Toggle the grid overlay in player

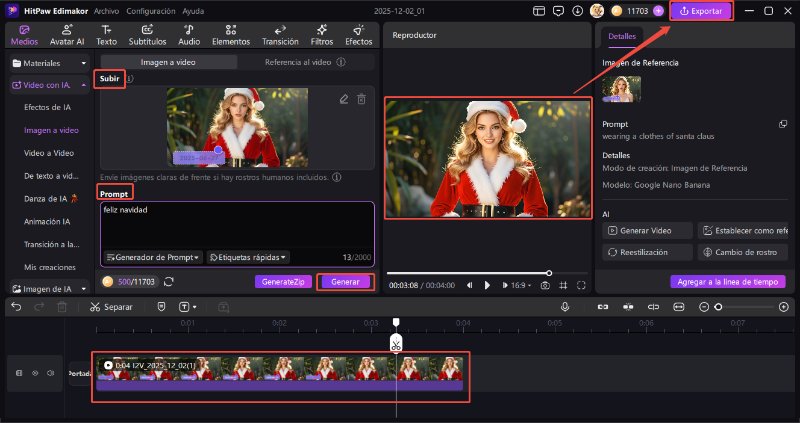[563, 285]
